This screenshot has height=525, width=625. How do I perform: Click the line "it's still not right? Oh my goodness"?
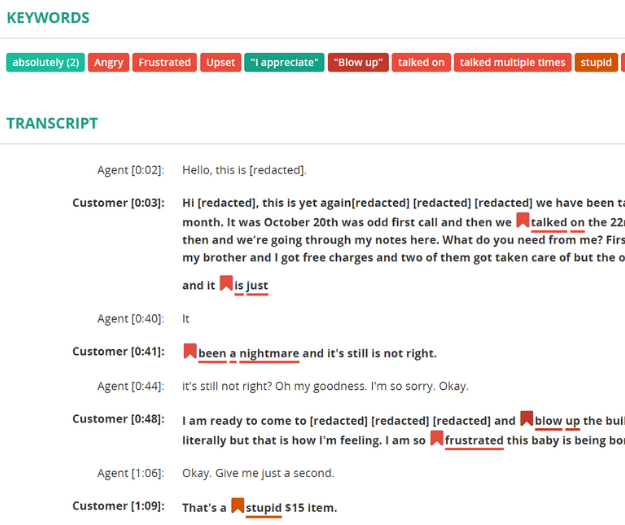(325, 386)
